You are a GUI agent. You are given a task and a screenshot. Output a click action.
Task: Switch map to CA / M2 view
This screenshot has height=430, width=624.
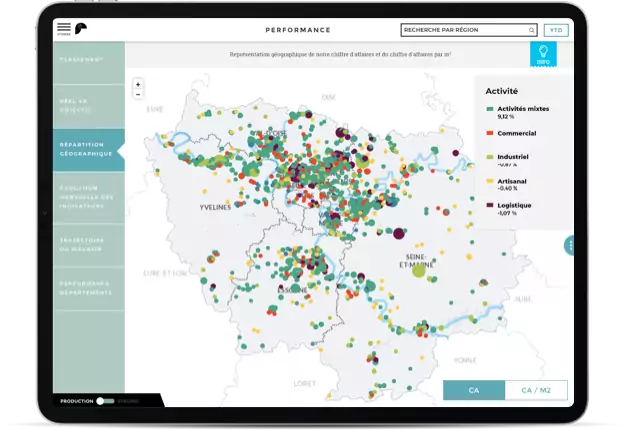pos(535,390)
